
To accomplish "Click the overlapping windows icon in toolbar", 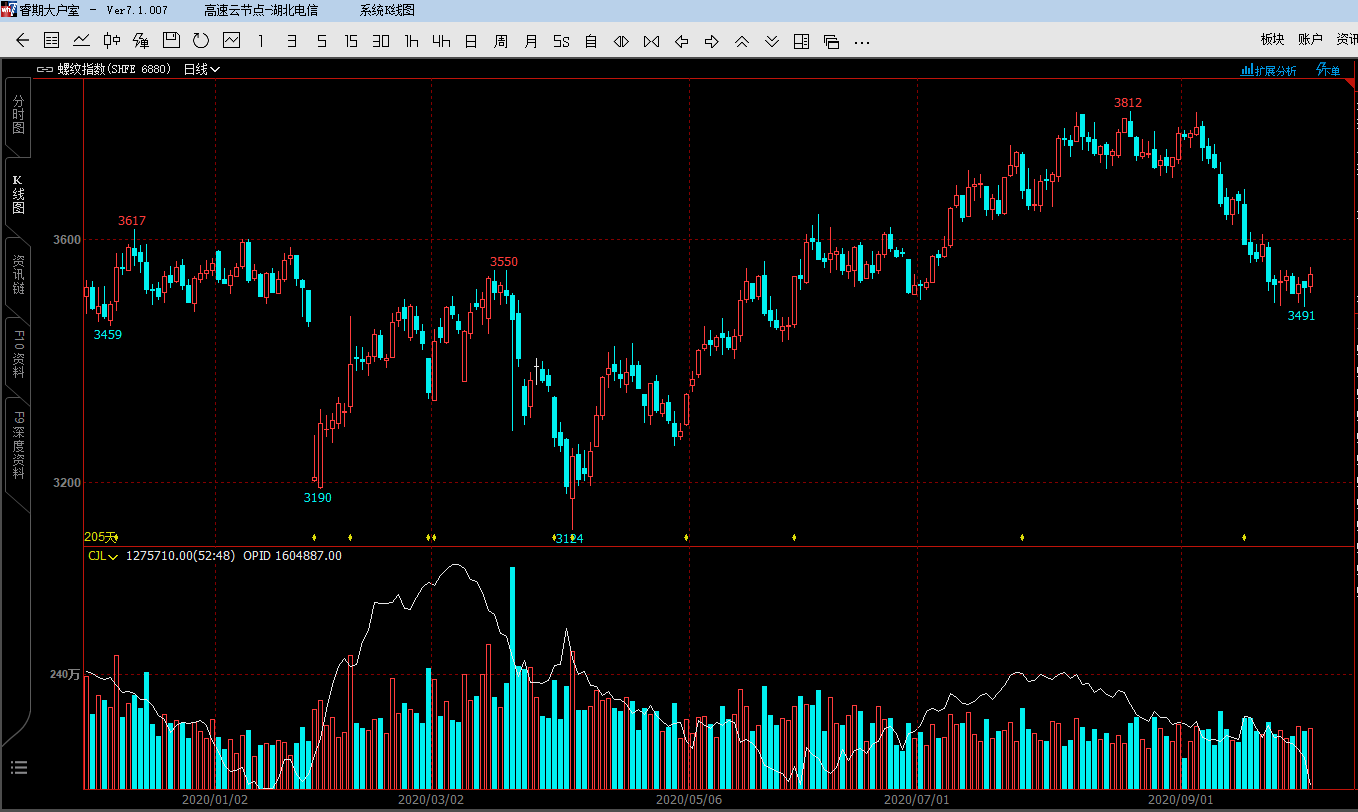I will pos(831,41).
